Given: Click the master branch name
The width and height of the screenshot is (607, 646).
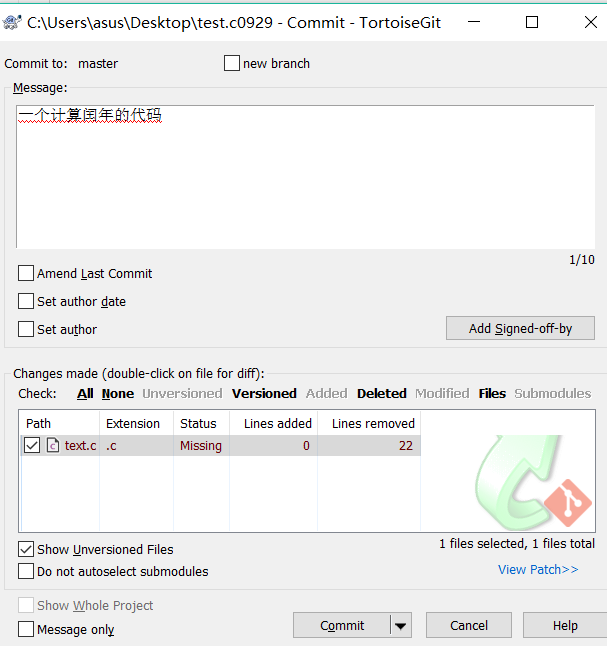Looking at the screenshot, I should pos(98,63).
